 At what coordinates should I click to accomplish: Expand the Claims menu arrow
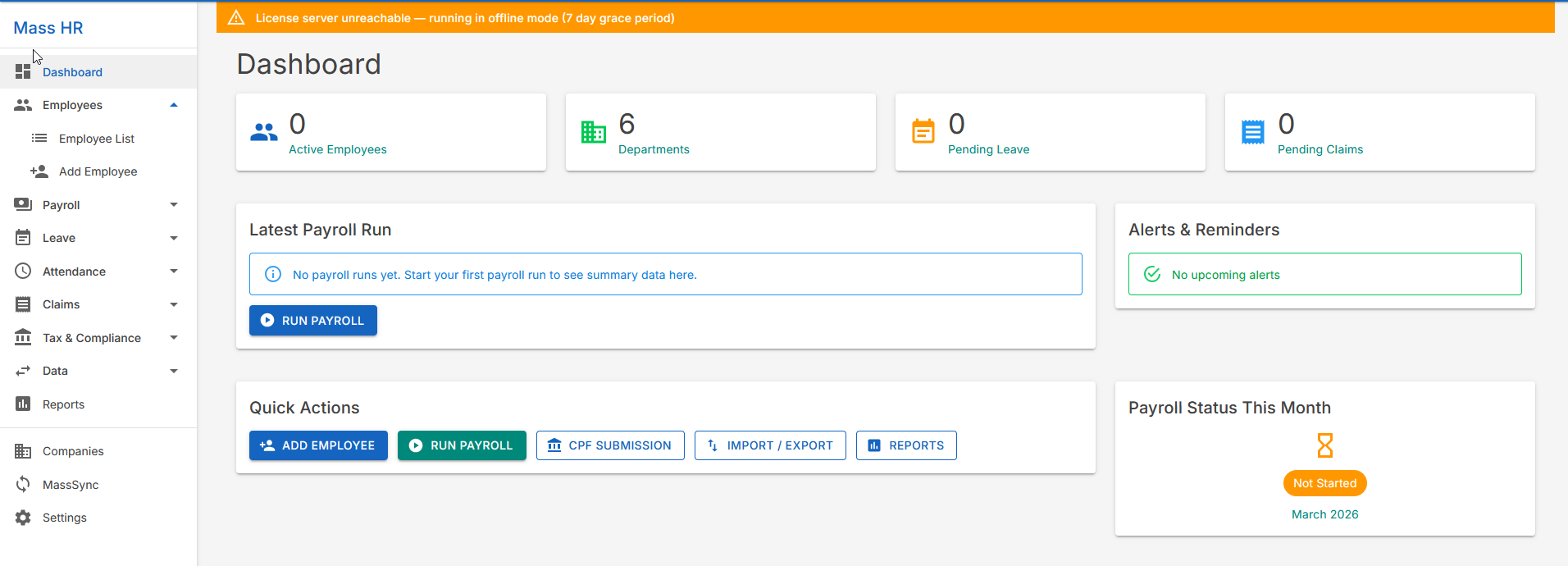[174, 304]
